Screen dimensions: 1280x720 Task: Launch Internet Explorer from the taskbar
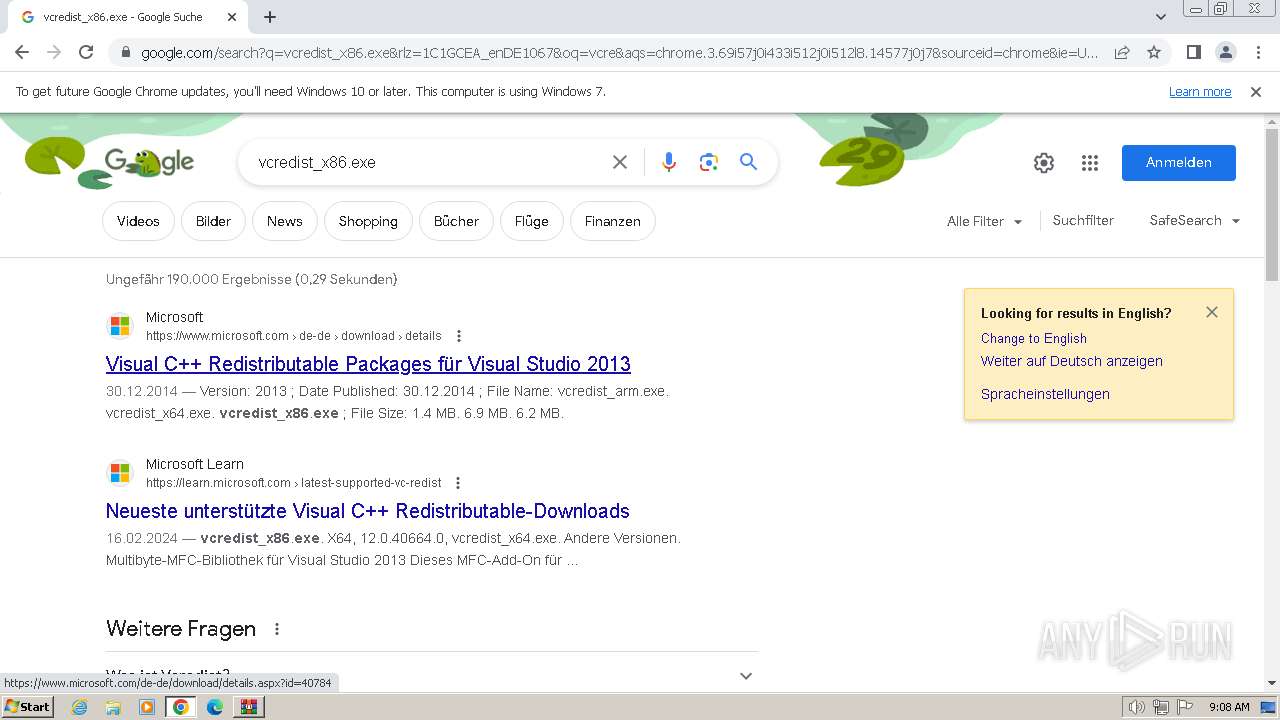coord(80,707)
